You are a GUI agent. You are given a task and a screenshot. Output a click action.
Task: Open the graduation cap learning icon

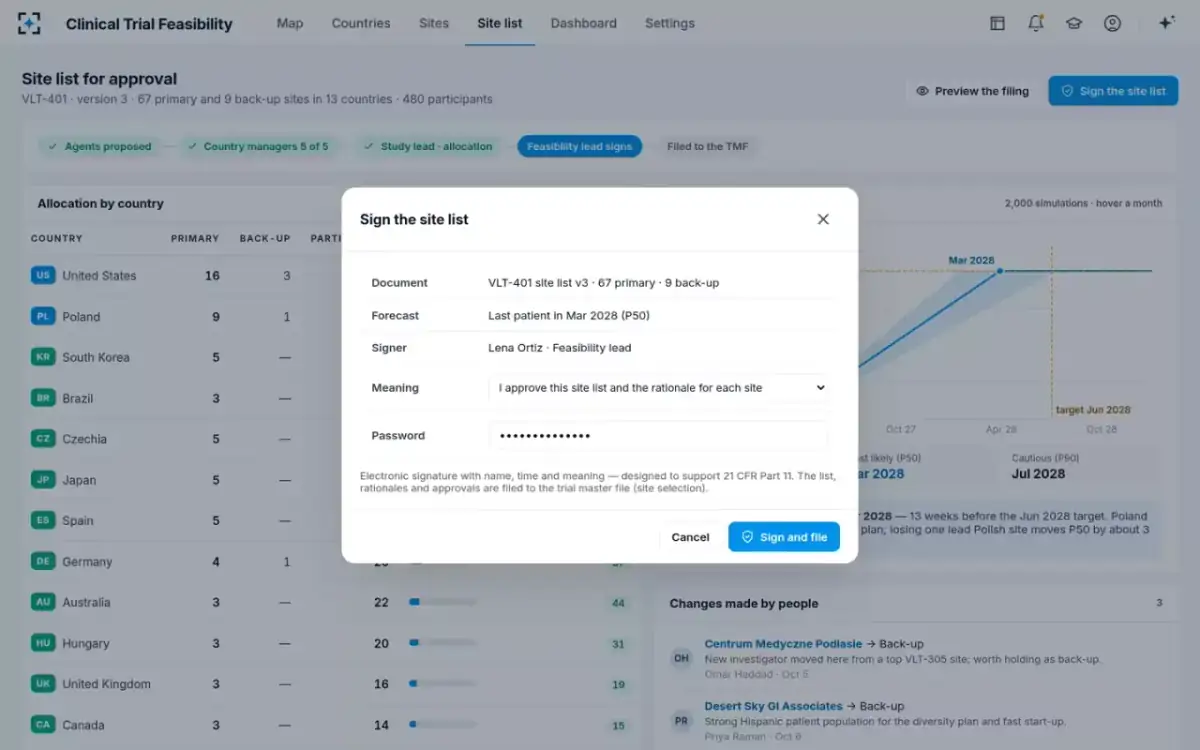point(1074,23)
